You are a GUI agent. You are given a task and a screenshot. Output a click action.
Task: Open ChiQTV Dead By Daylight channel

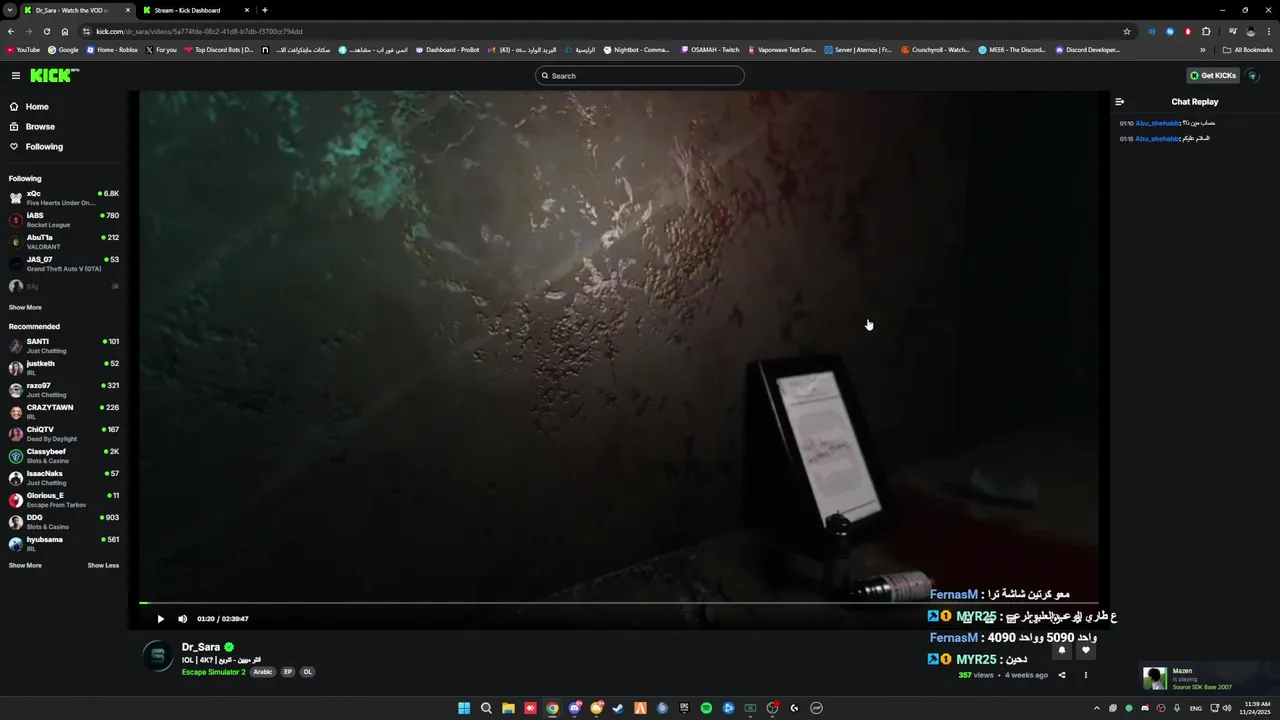64,434
